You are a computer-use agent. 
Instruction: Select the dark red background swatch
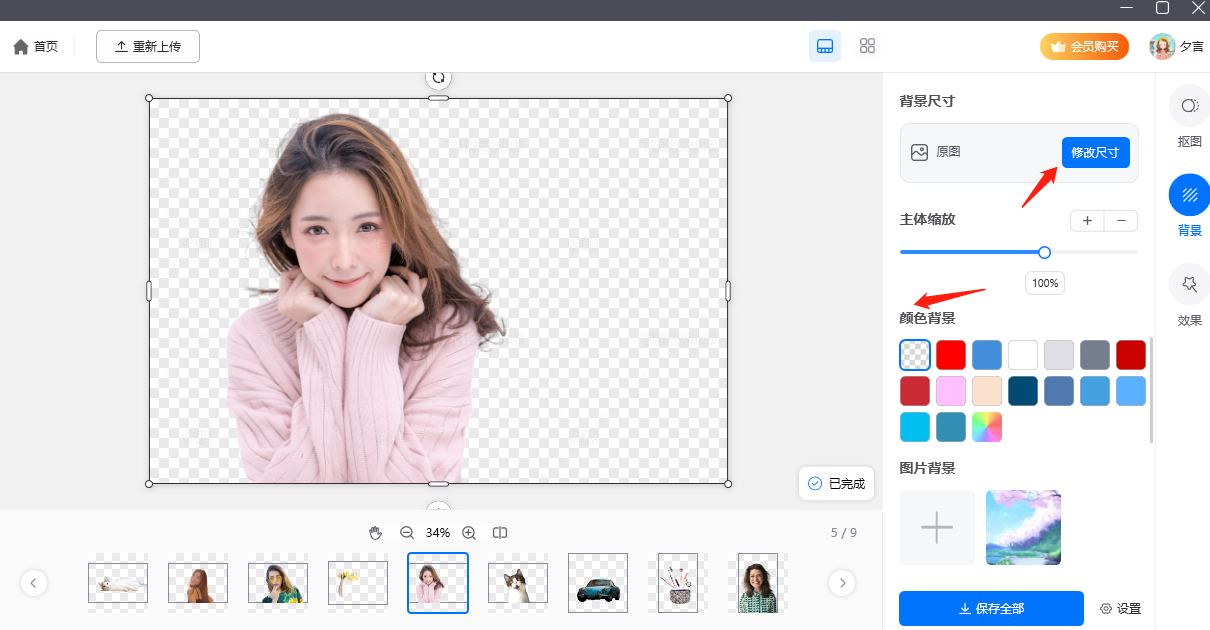[1131, 355]
